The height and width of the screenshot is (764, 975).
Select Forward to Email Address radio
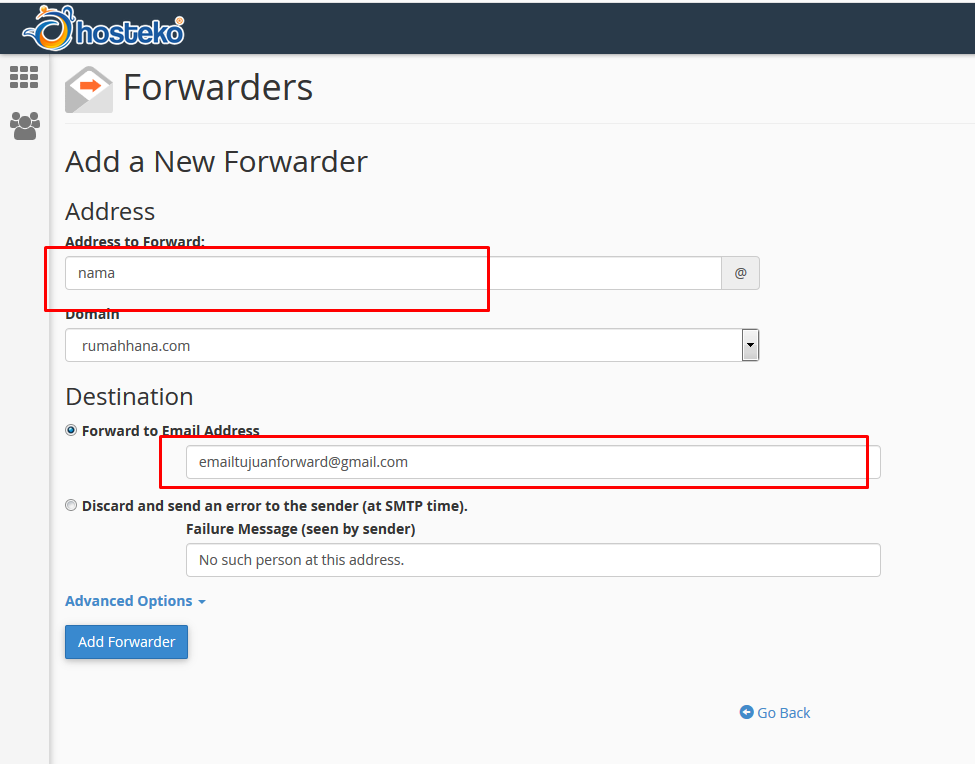point(71,430)
